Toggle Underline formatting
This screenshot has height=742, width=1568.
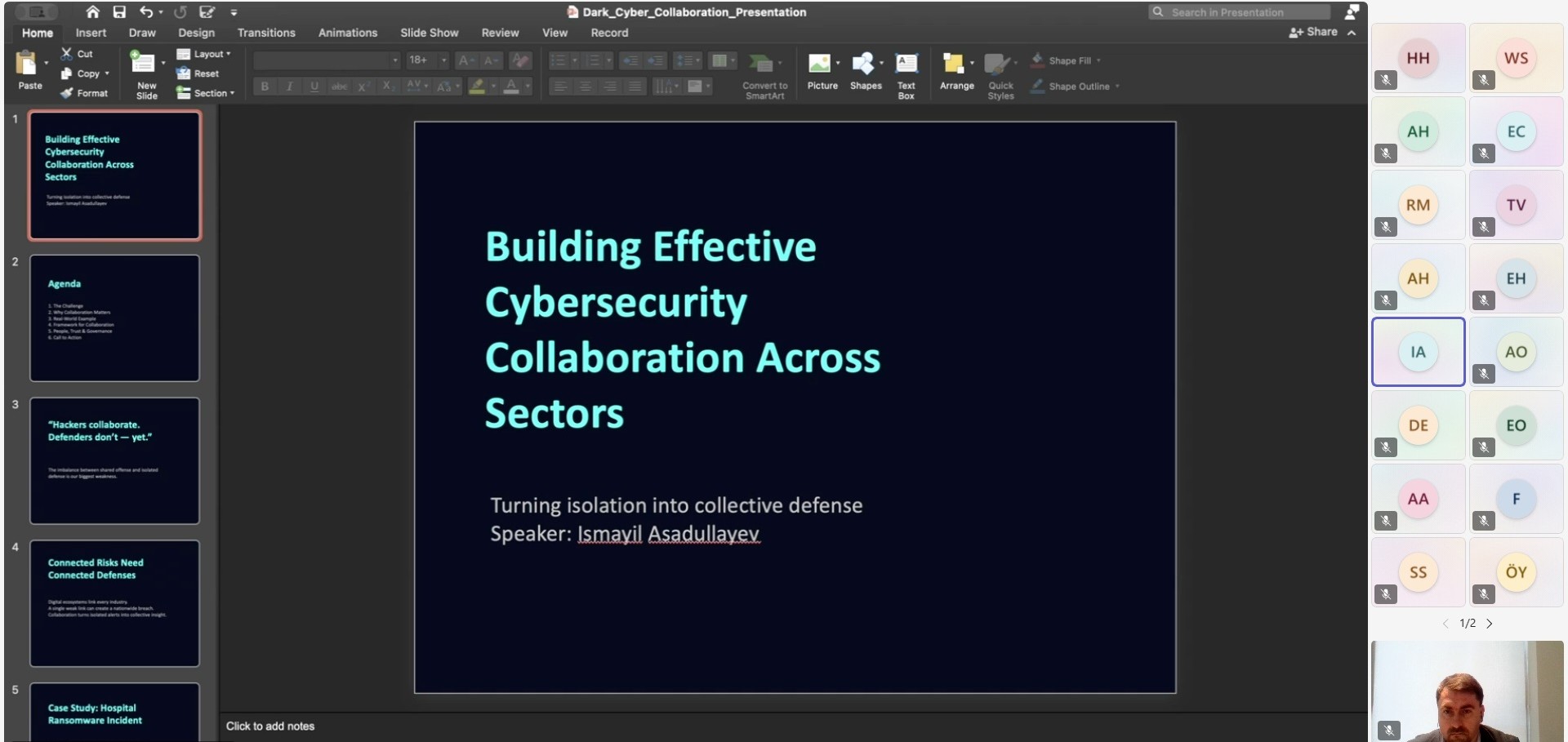click(314, 87)
